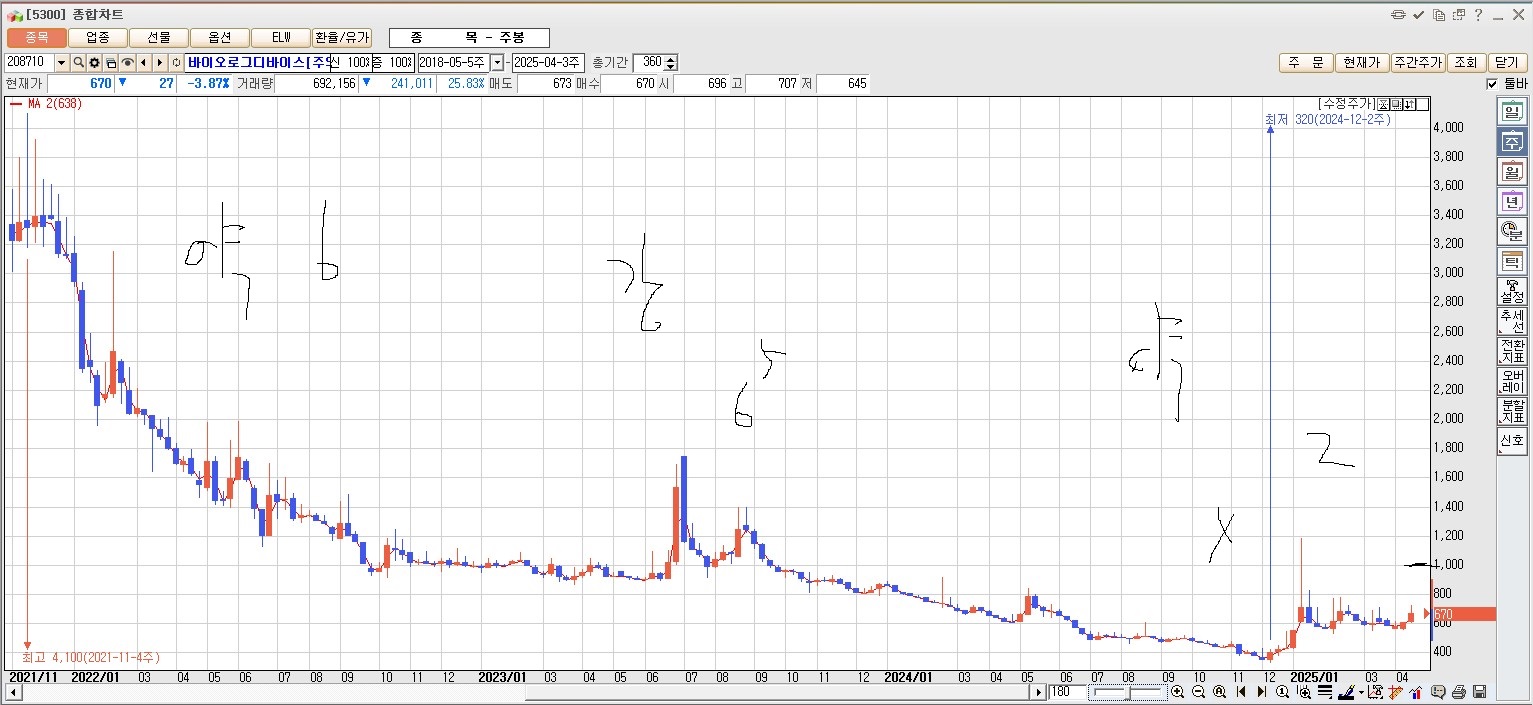
Task: Toggle the 추세선 trendline tool
Action: tap(1511, 321)
